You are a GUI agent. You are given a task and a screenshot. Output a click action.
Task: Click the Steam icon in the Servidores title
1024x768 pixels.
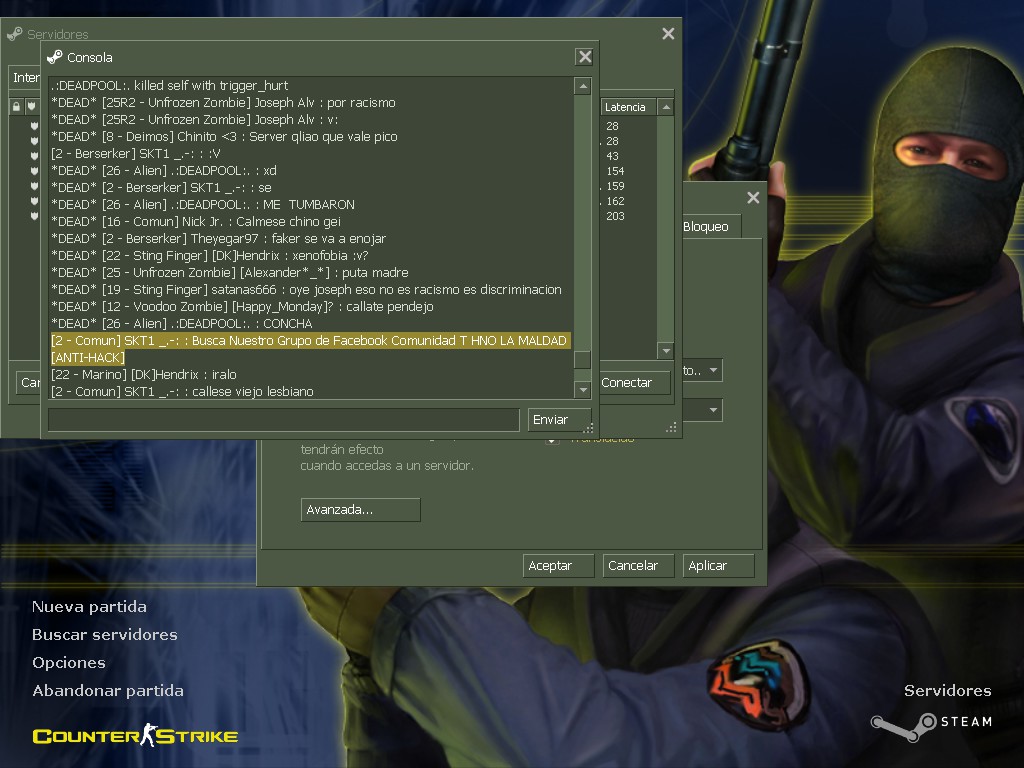click(14, 34)
